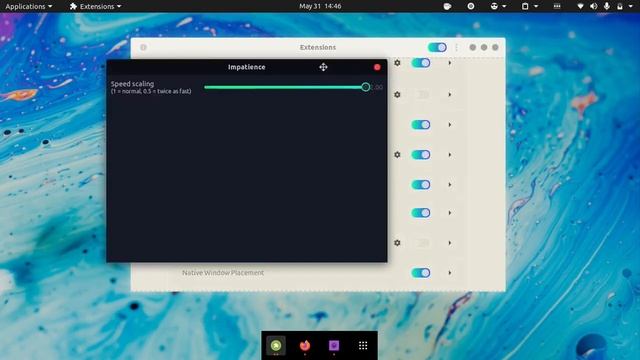The height and width of the screenshot is (360, 640).
Task: Open the purple app icon in the dock
Action: [x=334, y=346]
